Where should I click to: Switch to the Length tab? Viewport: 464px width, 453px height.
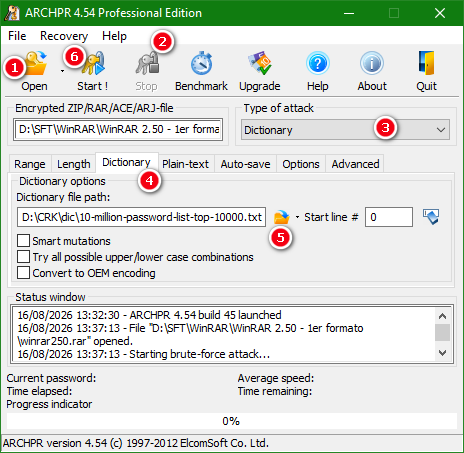point(74,164)
